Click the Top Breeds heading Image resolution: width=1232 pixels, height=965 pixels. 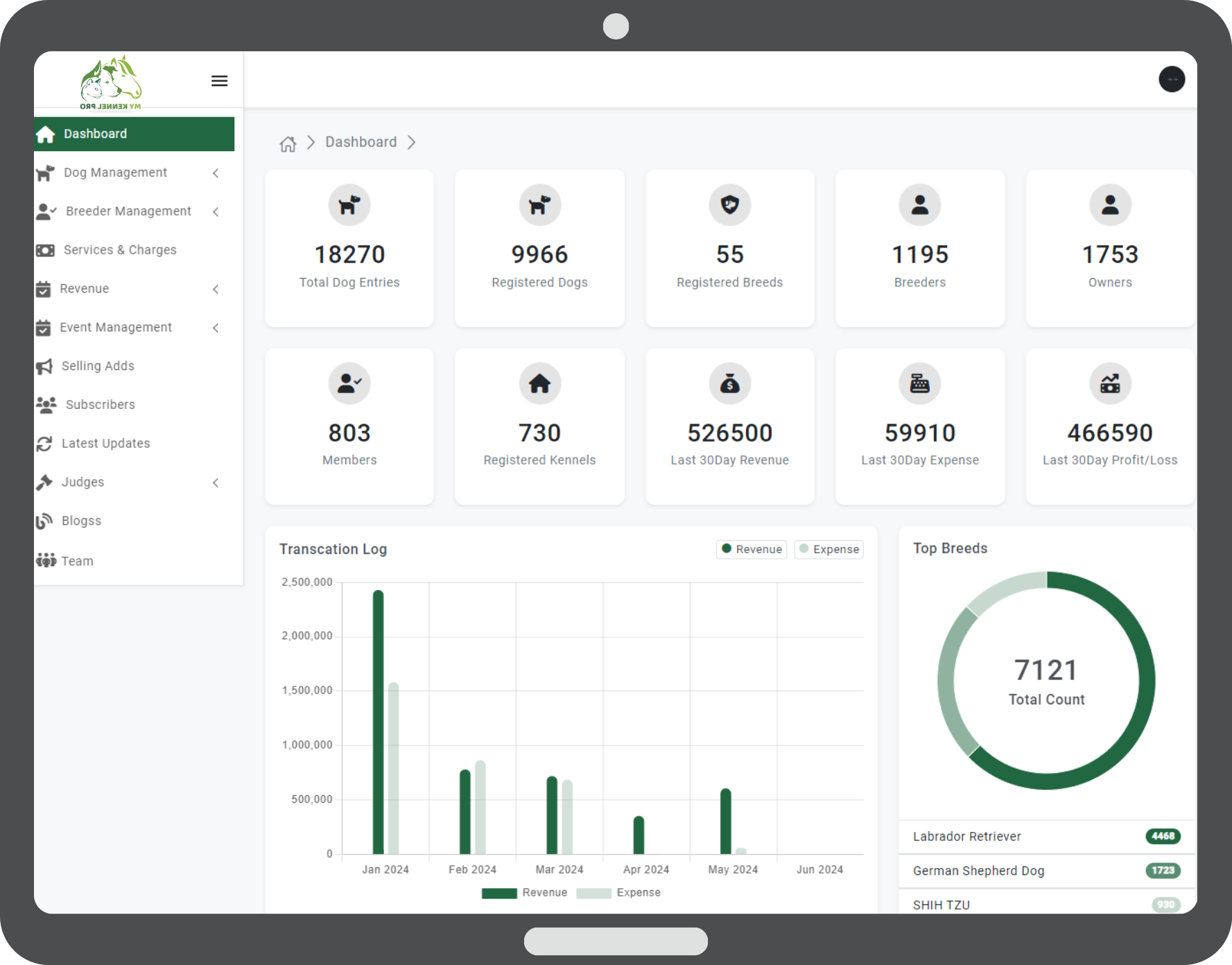point(950,548)
